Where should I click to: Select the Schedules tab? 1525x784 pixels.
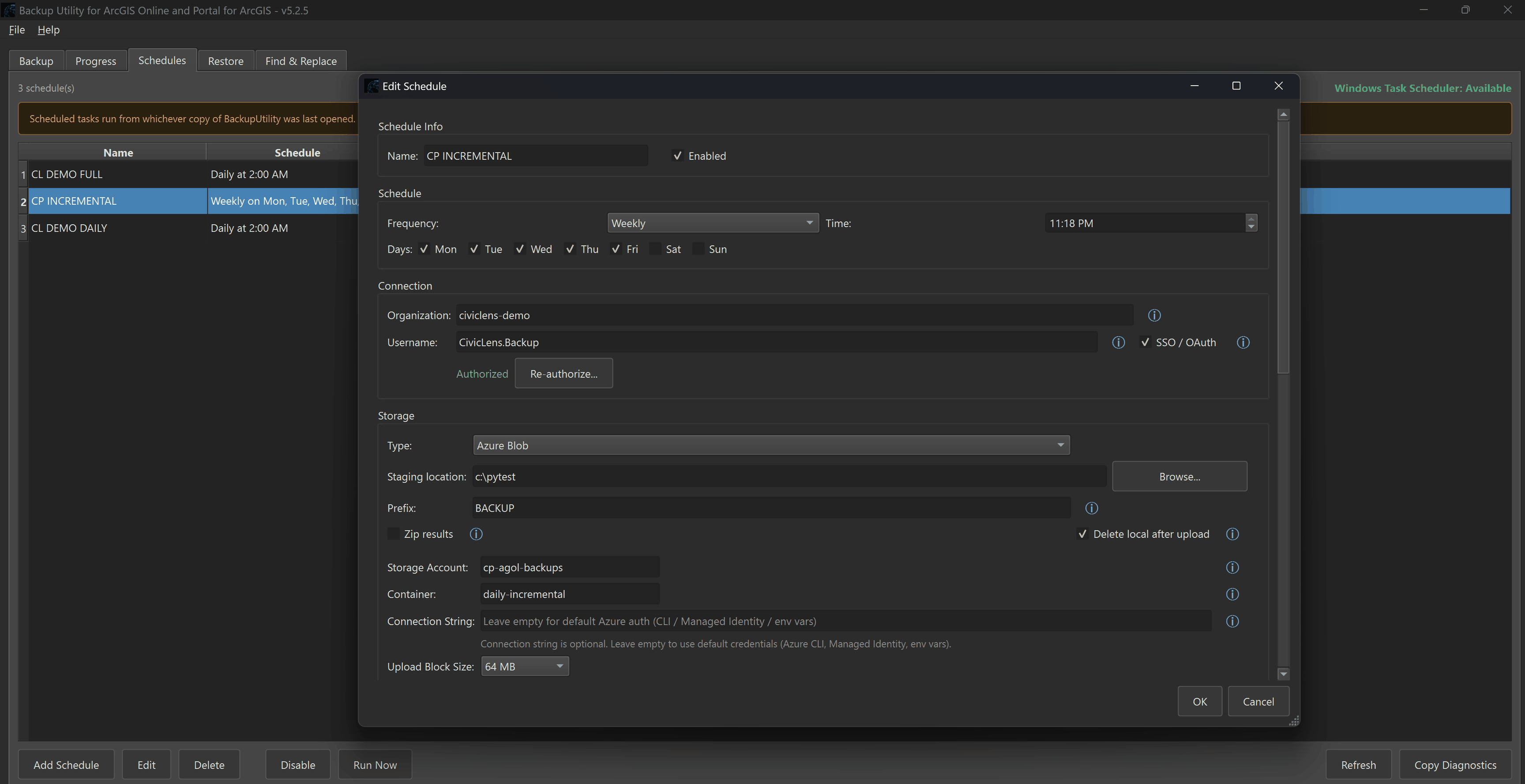coord(162,60)
